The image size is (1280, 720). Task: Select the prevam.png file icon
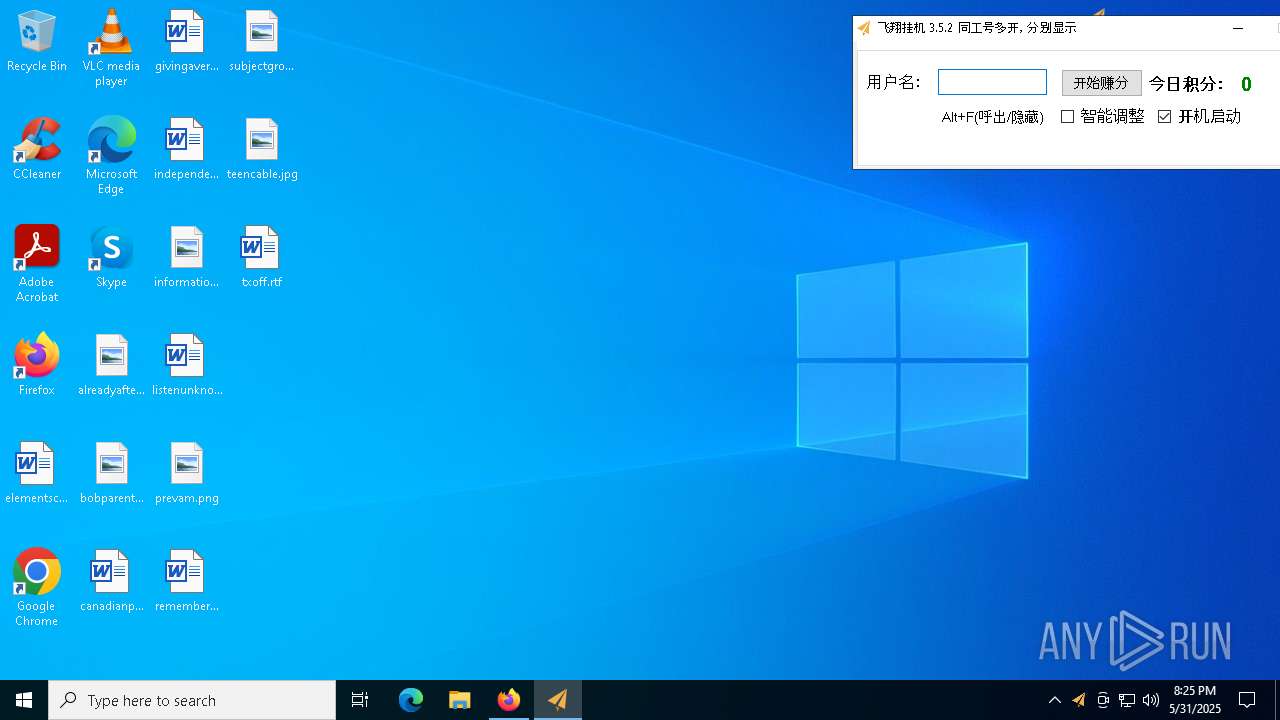[186, 473]
